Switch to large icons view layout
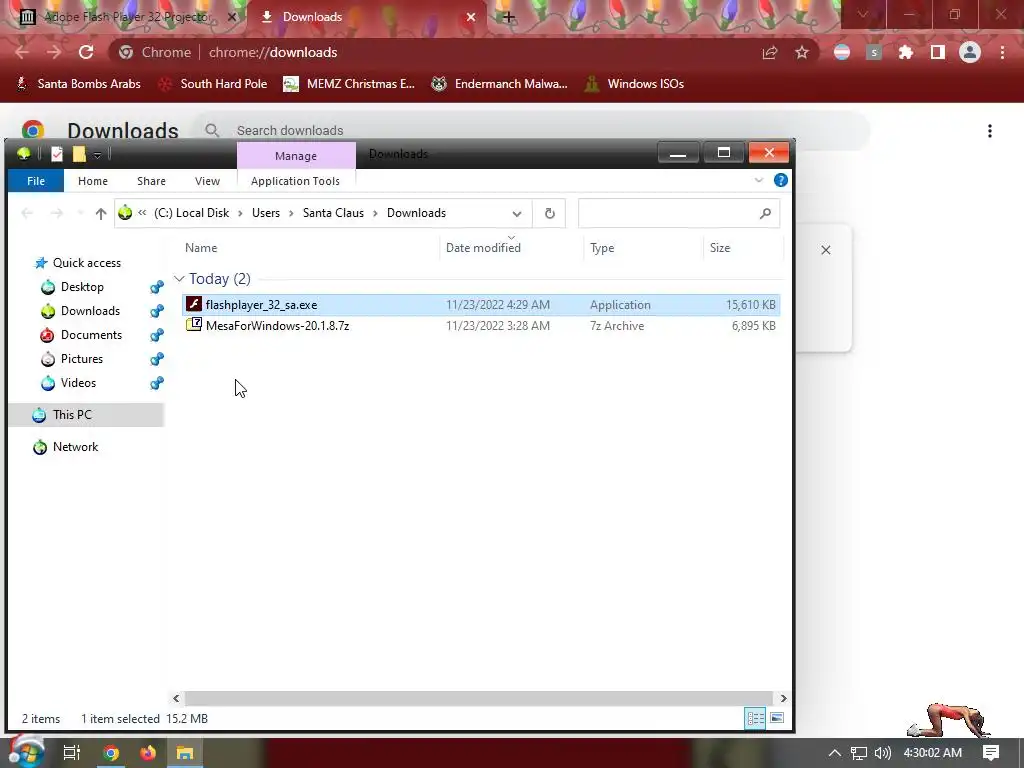The width and height of the screenshot is (1024, 768). (777, 718)
